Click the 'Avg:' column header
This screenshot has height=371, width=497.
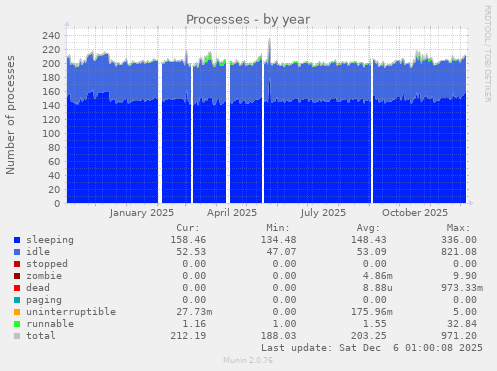coord(368,228)
